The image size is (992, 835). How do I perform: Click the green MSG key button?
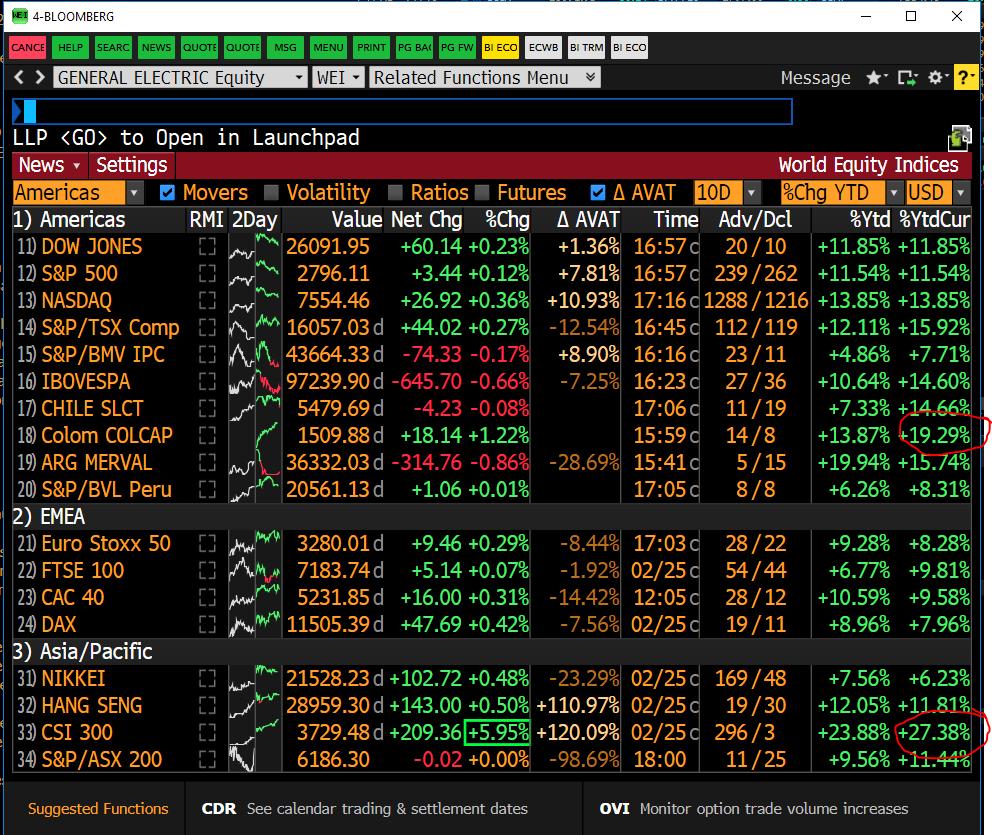tap(285, 47)
